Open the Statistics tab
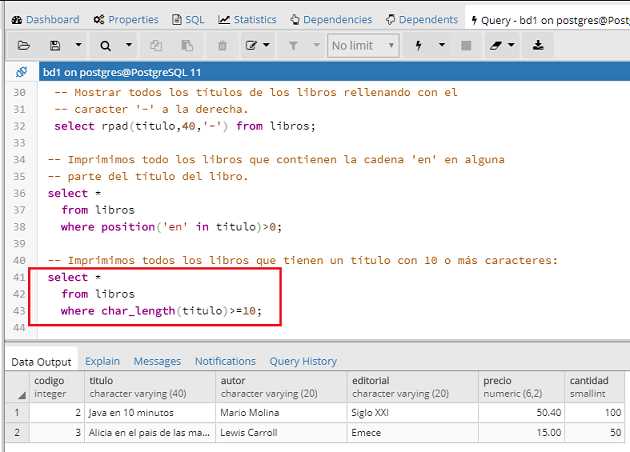The image size is (630, 452). coord(247,20)
